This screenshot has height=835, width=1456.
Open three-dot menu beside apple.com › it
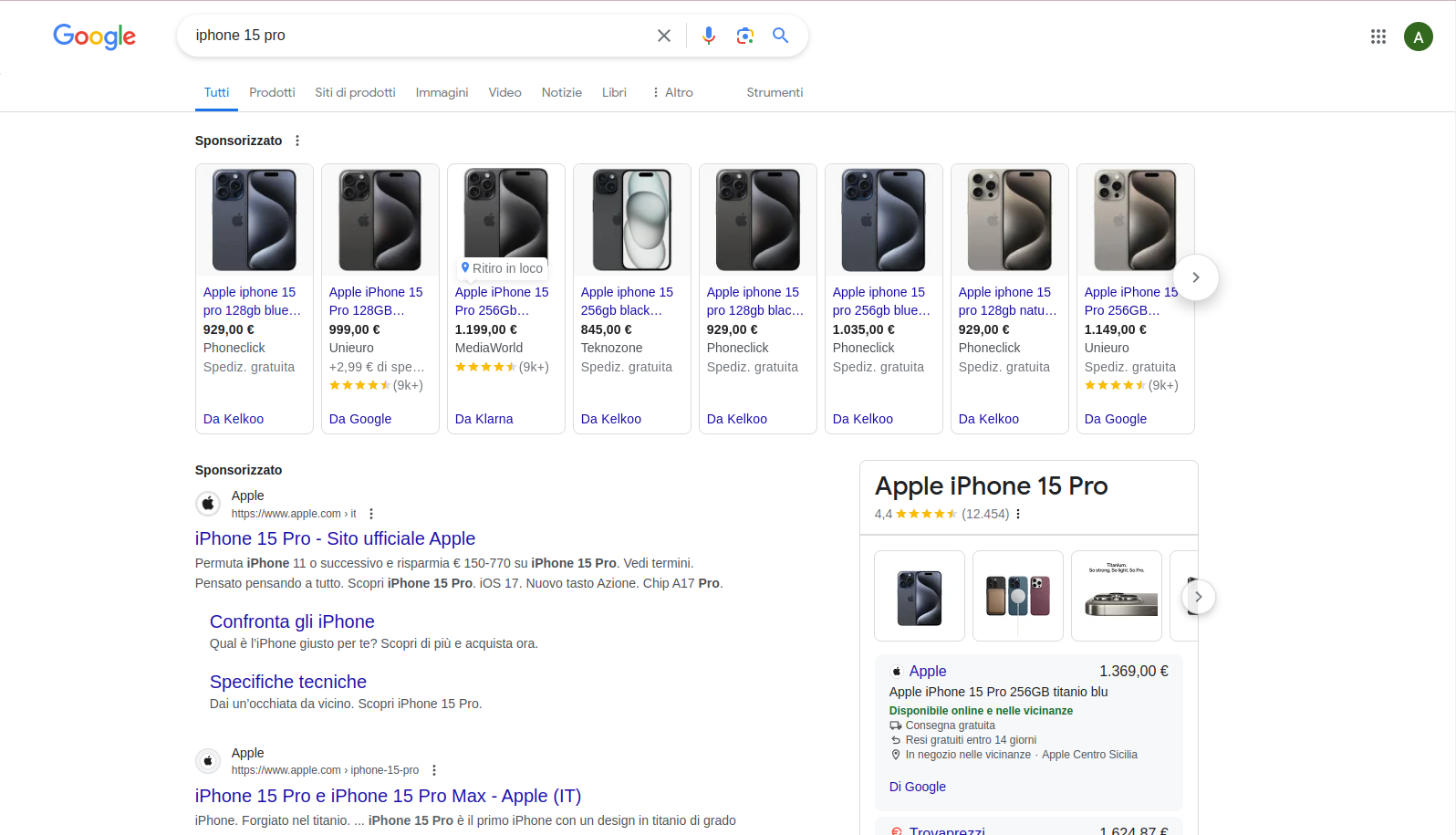pyautogui.click(x=371, y=514)
